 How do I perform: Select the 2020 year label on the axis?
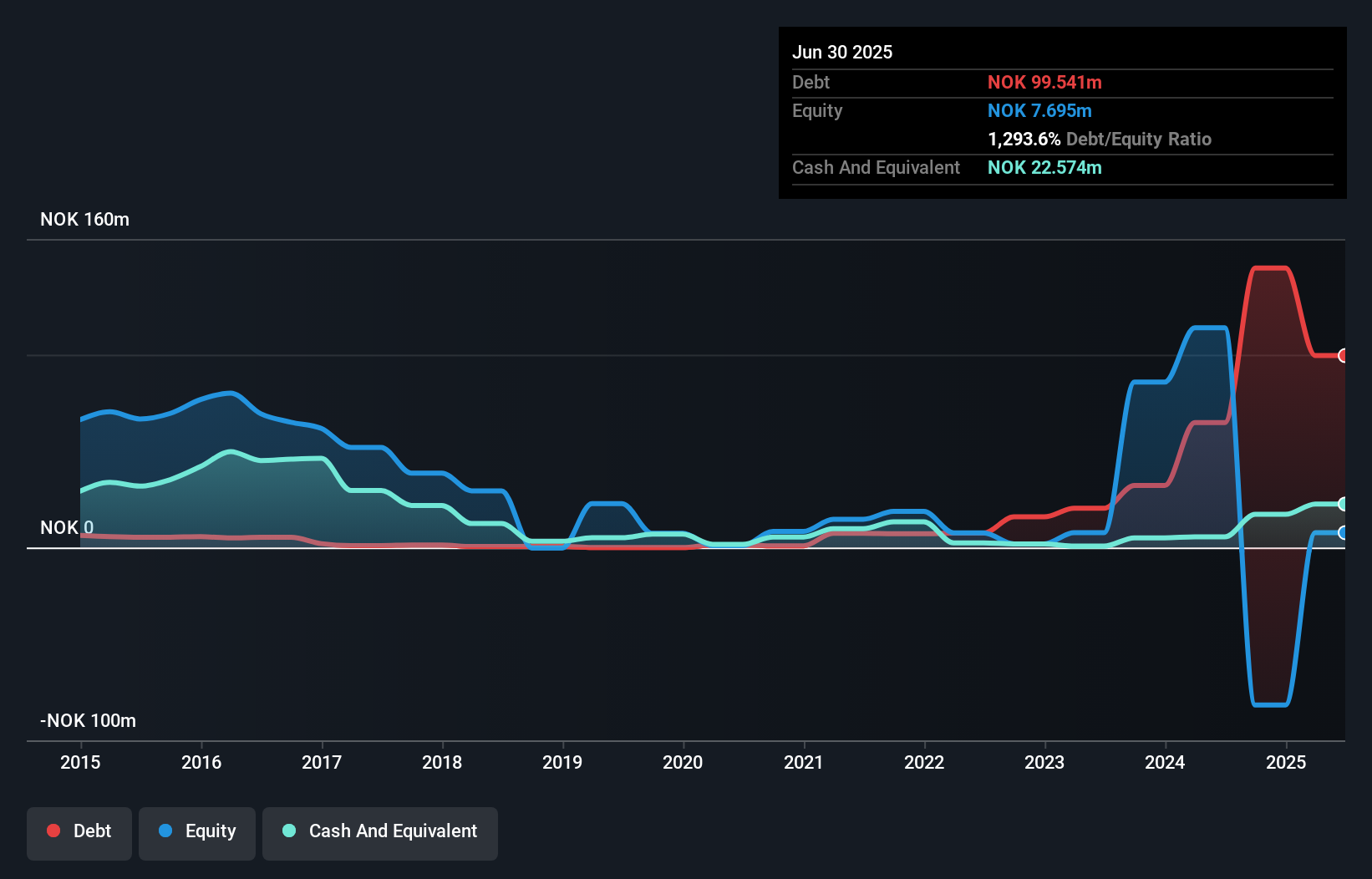[683, 762]
